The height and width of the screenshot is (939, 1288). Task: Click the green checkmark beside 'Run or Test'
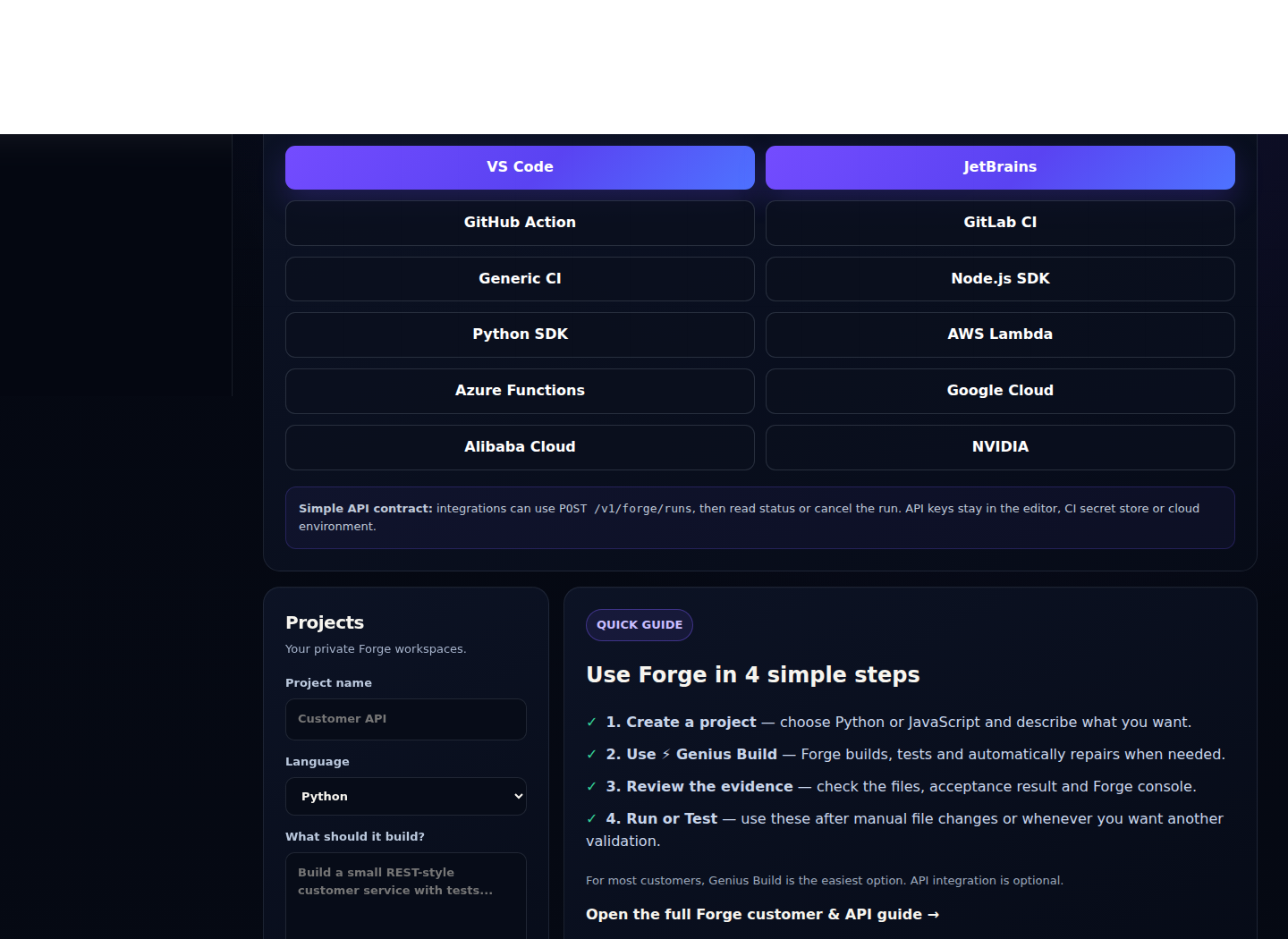591,818
